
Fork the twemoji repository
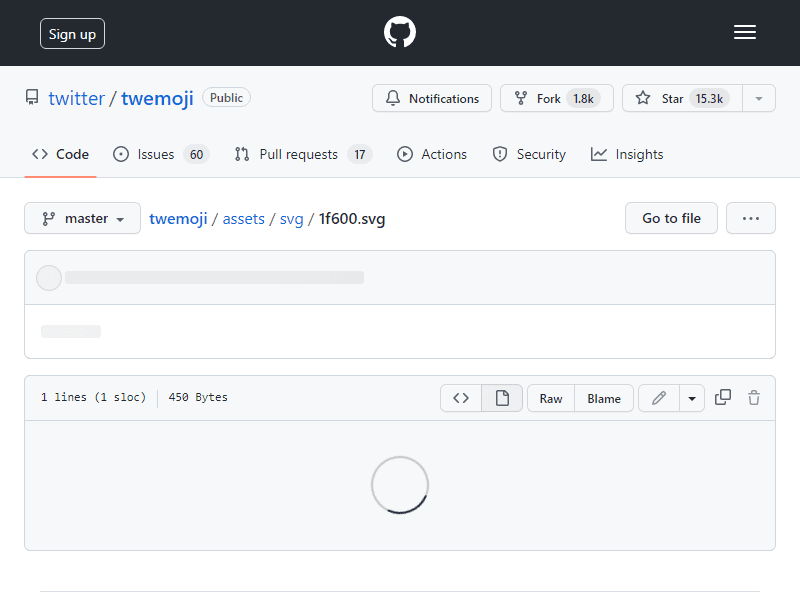[x=557, y=98]
